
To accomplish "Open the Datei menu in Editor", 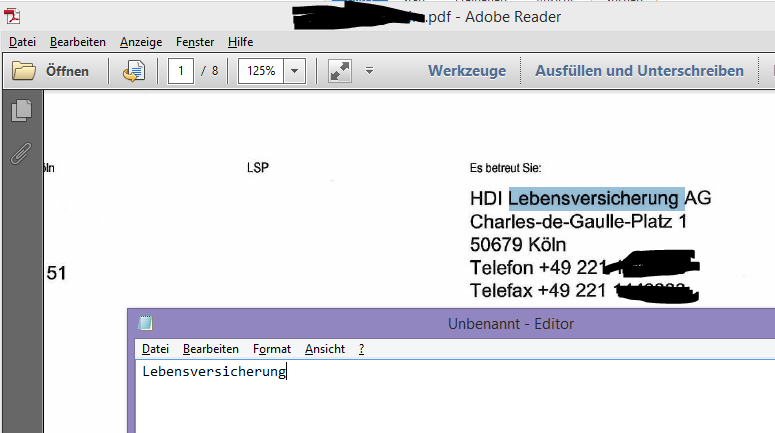I will tap(155, 349).
